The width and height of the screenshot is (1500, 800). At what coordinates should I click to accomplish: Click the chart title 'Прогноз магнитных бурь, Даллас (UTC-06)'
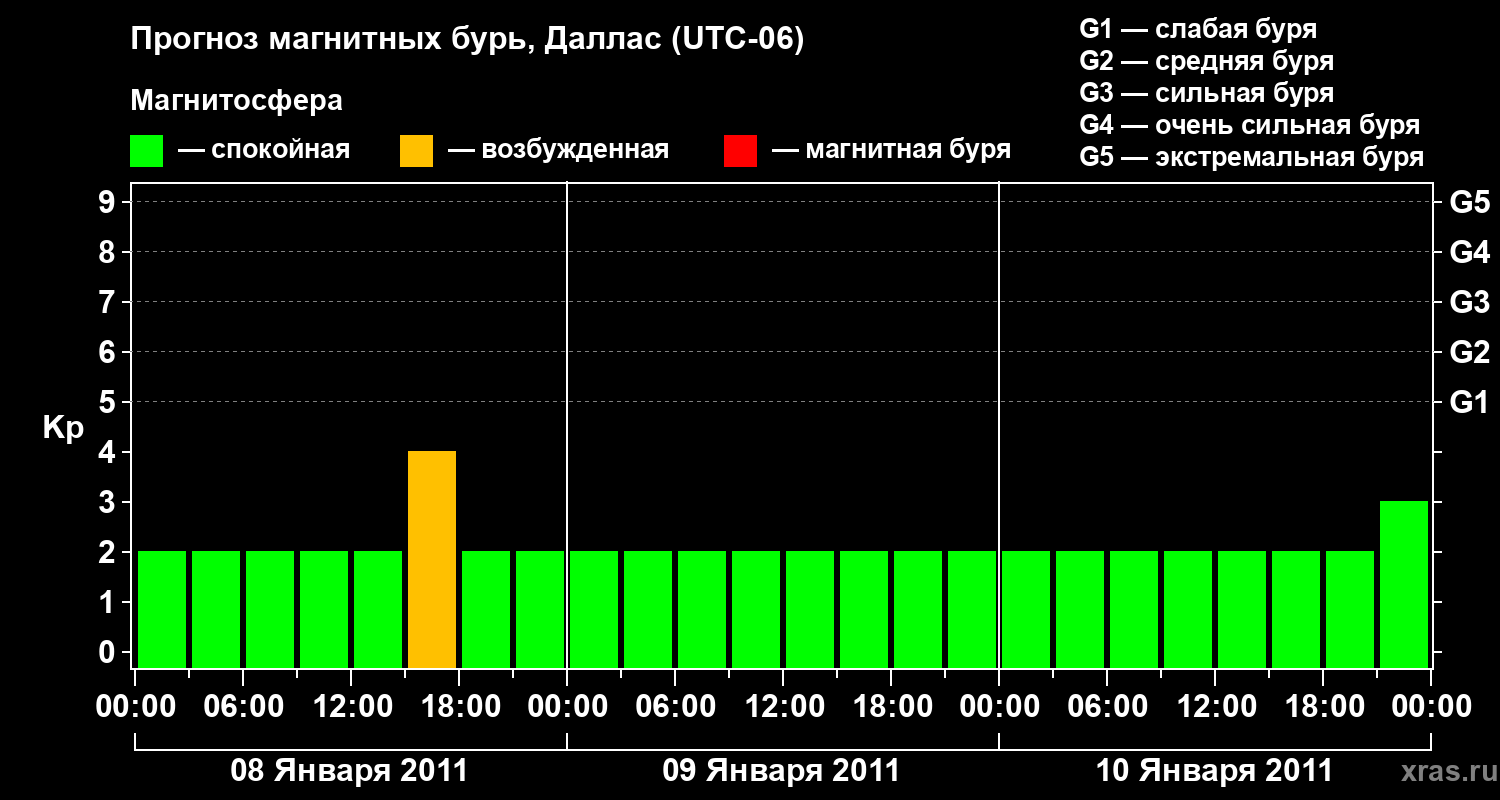click(467, 40)
